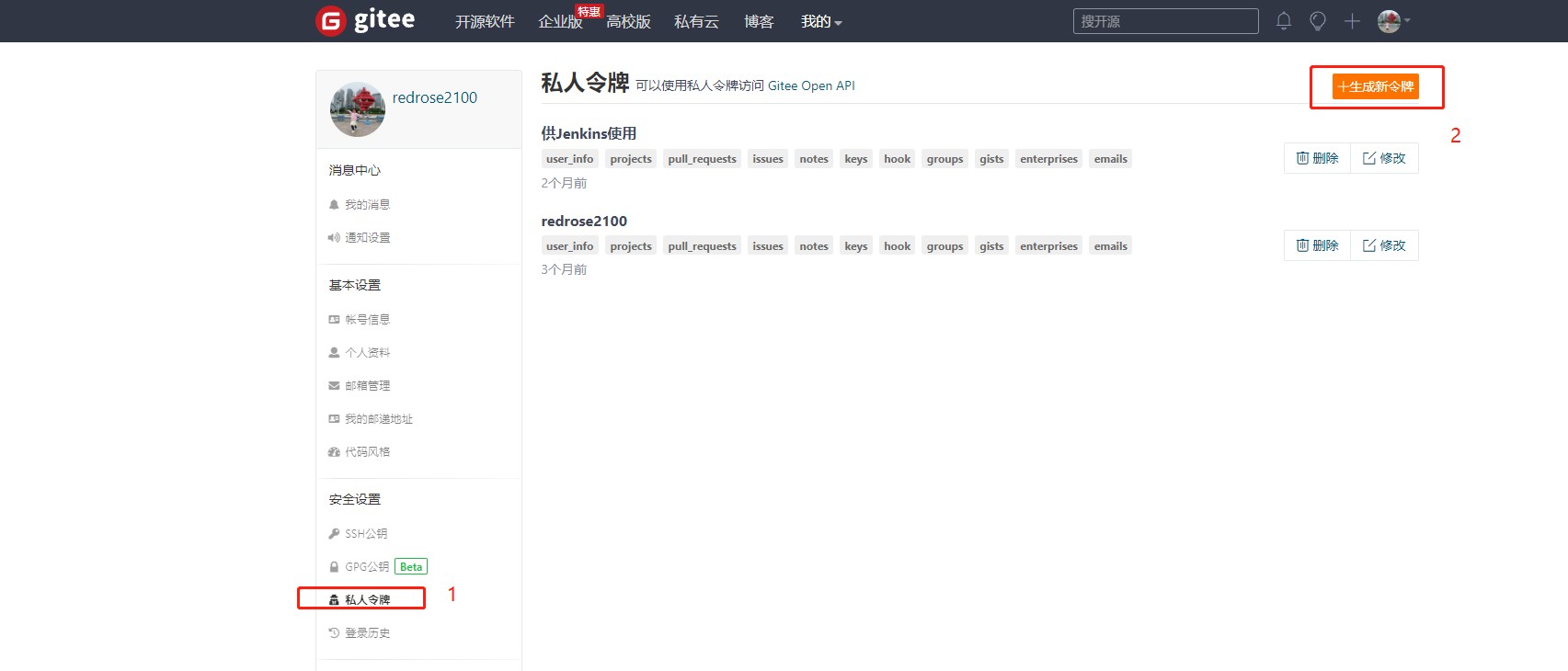Click issues tag of 供Jenkins使用 token
The image size is (1568, 671).
[x=768, y=159]
